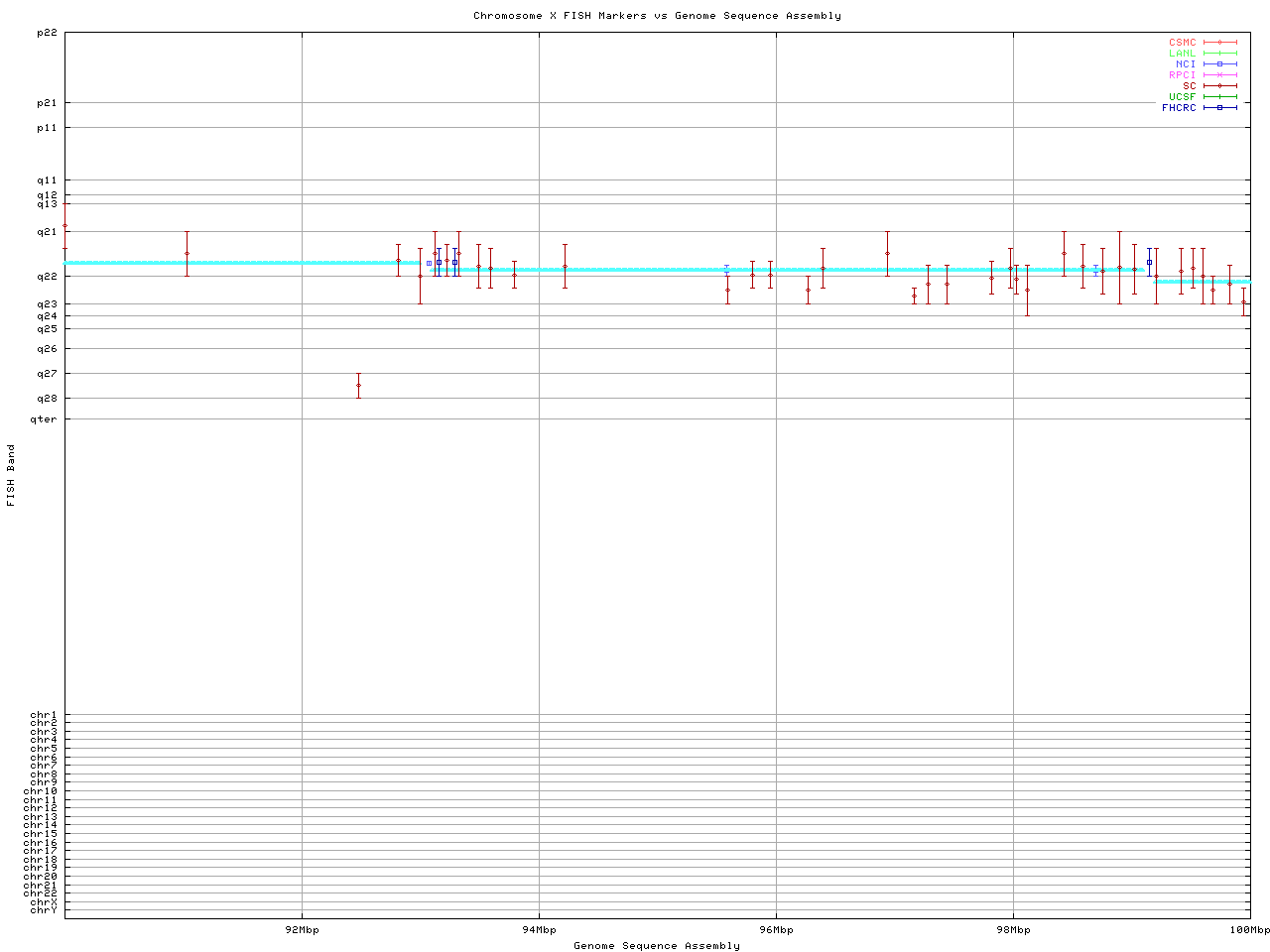
Task: Click the FISH Band y-axis label
Action: click(x=12, y=475)
